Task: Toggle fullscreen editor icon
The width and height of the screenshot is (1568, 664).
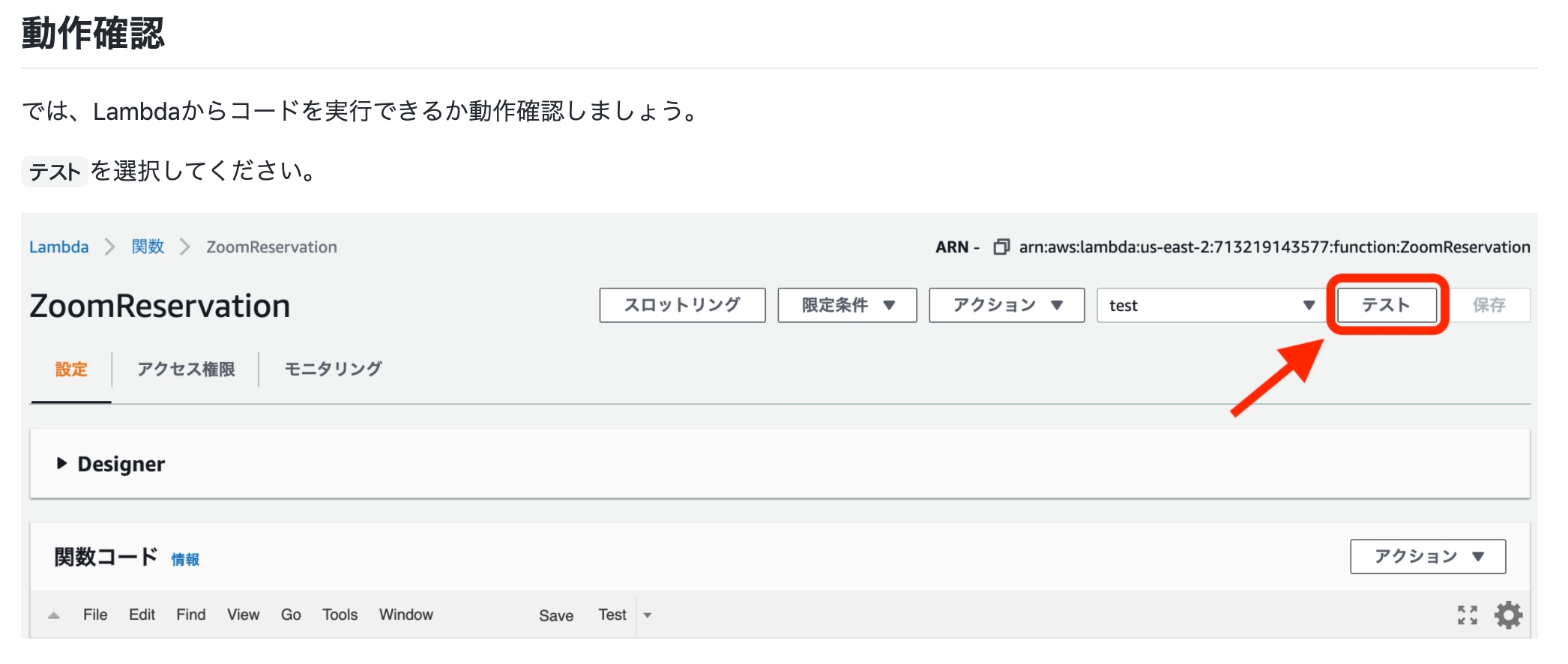Action: tap(1467, 615)
